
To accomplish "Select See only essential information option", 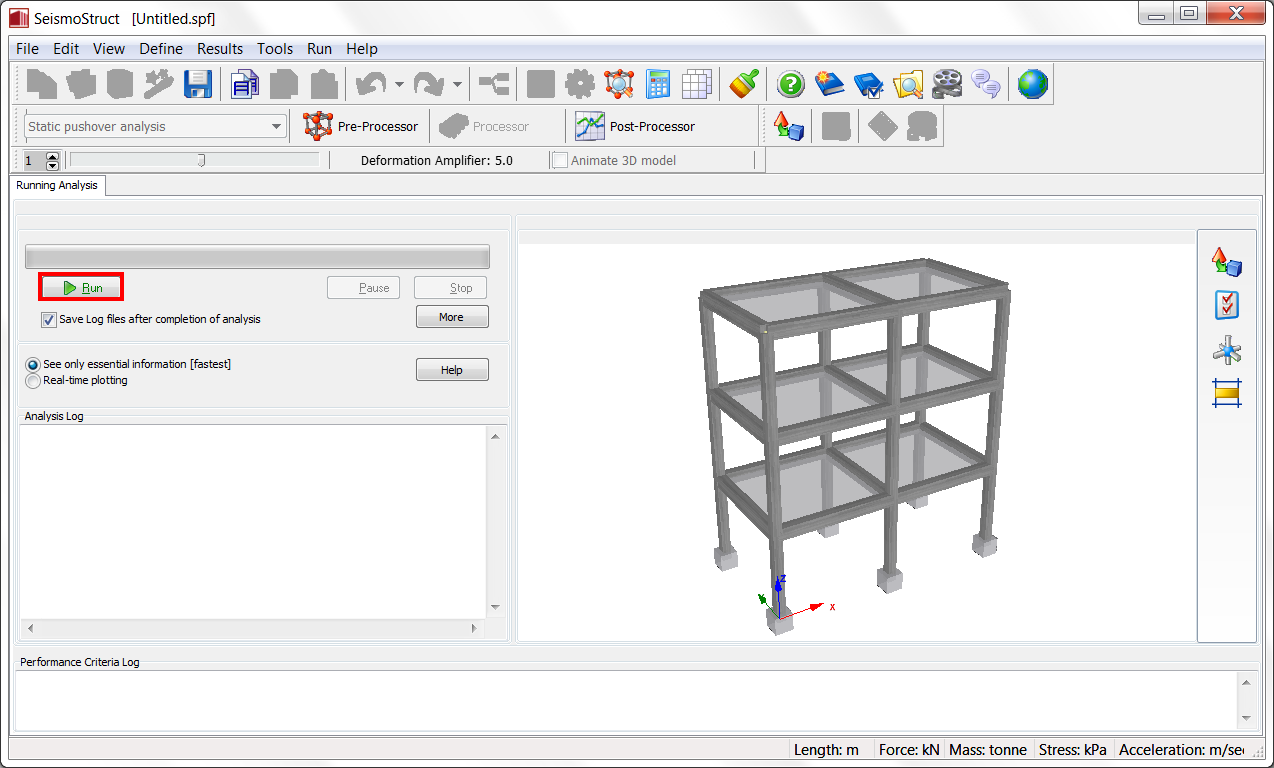I will click(34, 365).
